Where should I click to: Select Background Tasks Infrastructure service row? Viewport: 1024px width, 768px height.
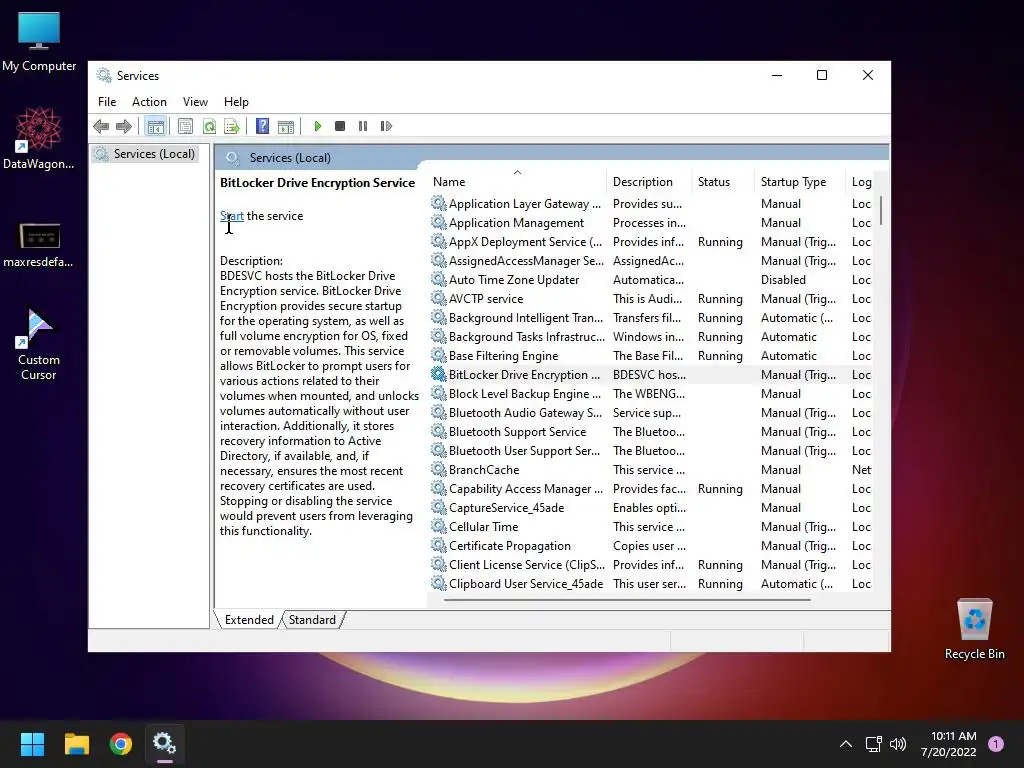pyautogui.click(x=650, y=337)
